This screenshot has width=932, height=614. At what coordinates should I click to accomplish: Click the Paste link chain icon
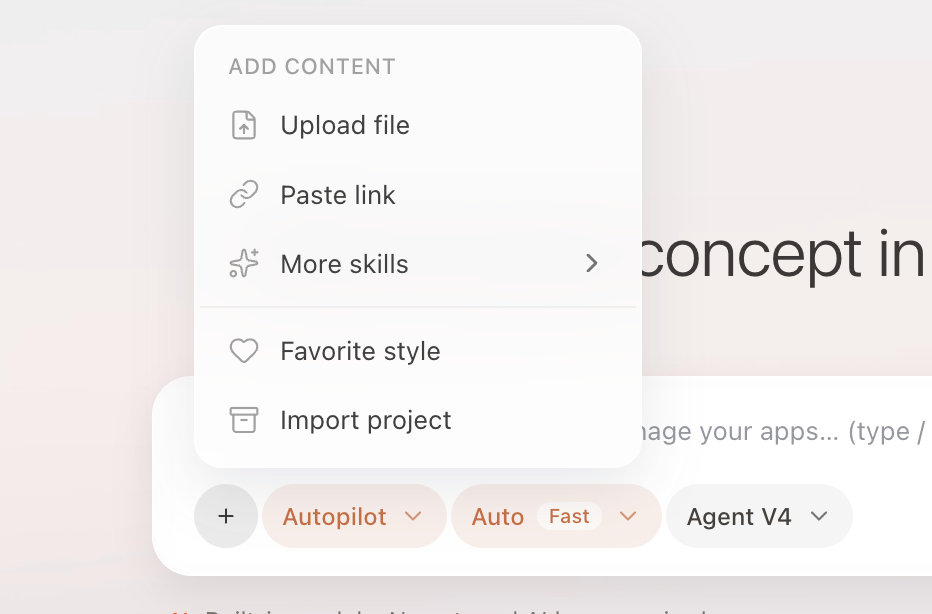244,194
